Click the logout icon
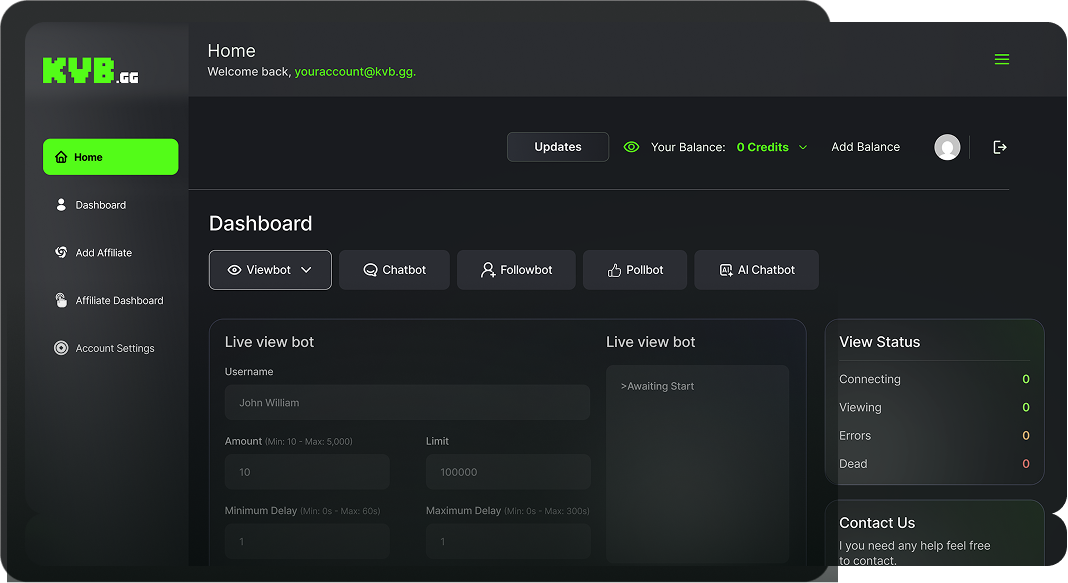The height and width of the screenshot is (583, 1068). click(999, 147)
